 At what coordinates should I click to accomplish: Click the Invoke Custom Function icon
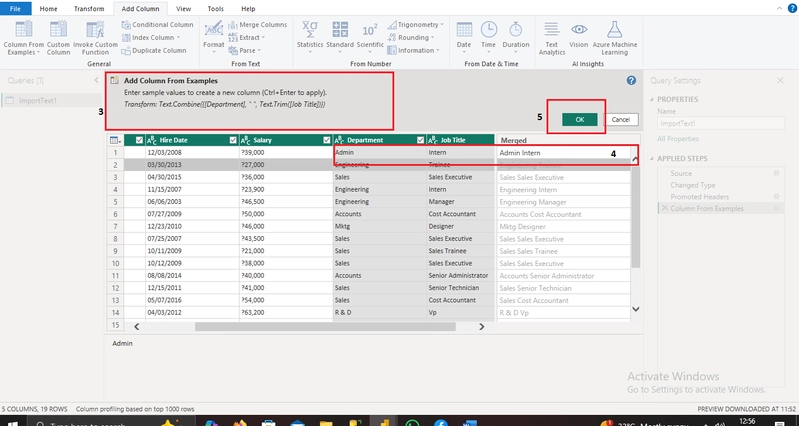pyautogui.click(x=95, y=30)
